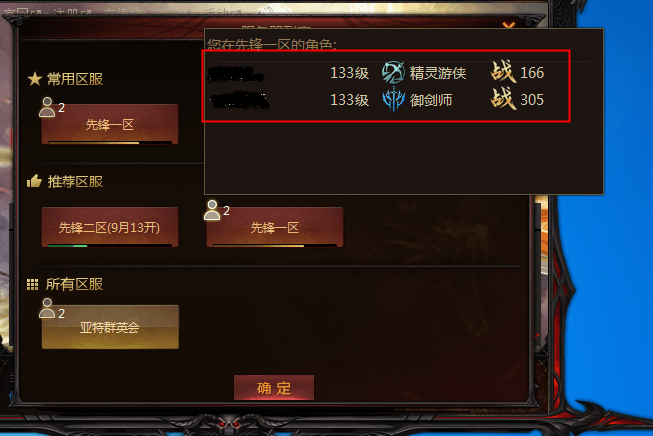Confirm selection with 确定 button
The image size is (653, 436).
click(x=274, y=388)
